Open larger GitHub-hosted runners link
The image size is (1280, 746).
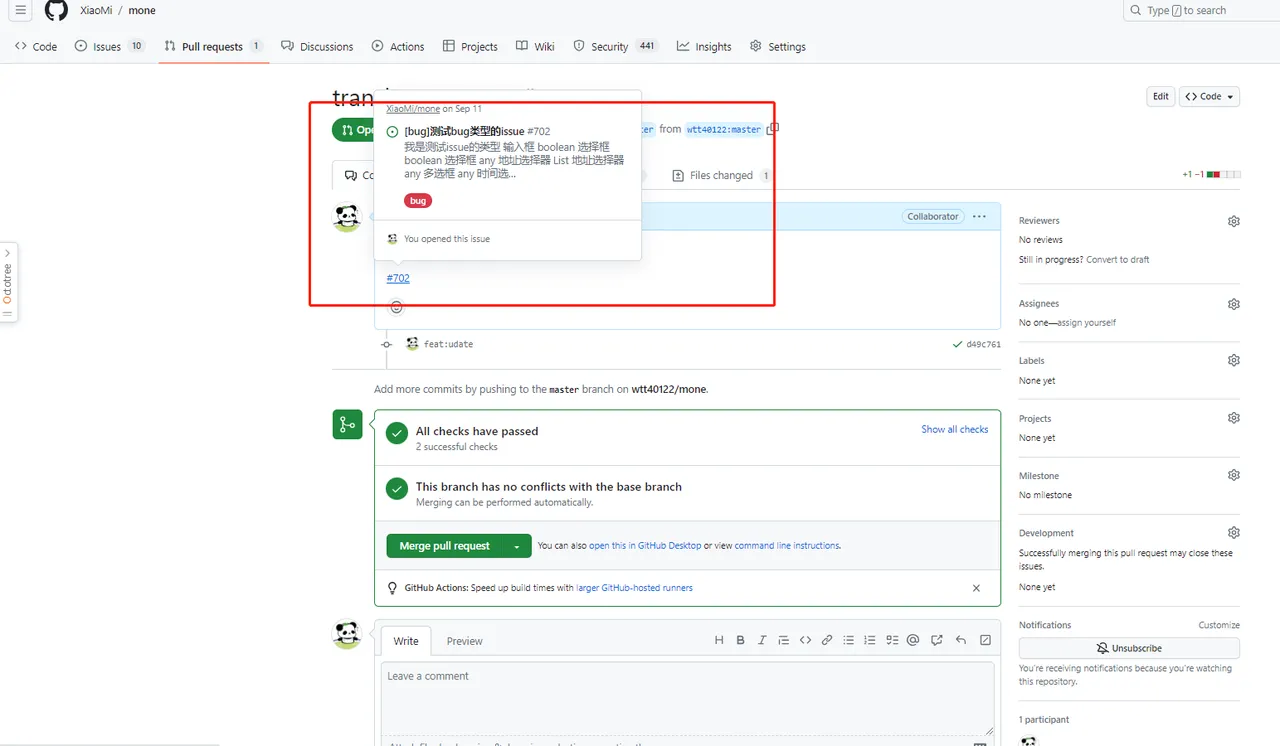pos(634,588)
